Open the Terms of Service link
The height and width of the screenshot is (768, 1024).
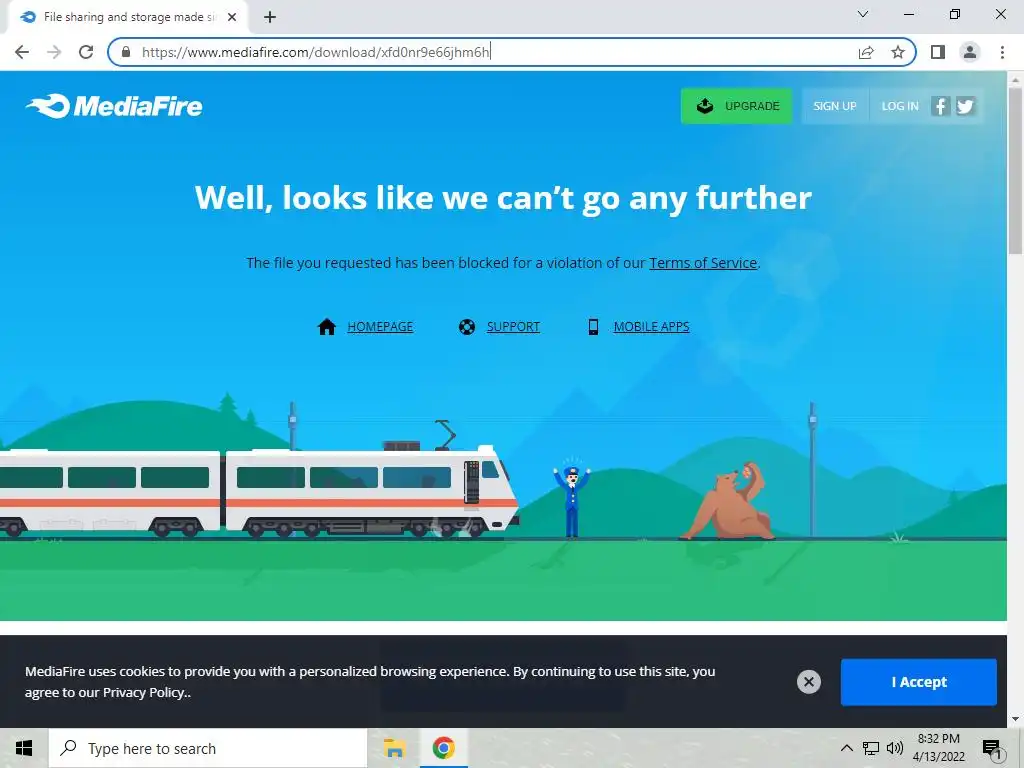[703, 263]
